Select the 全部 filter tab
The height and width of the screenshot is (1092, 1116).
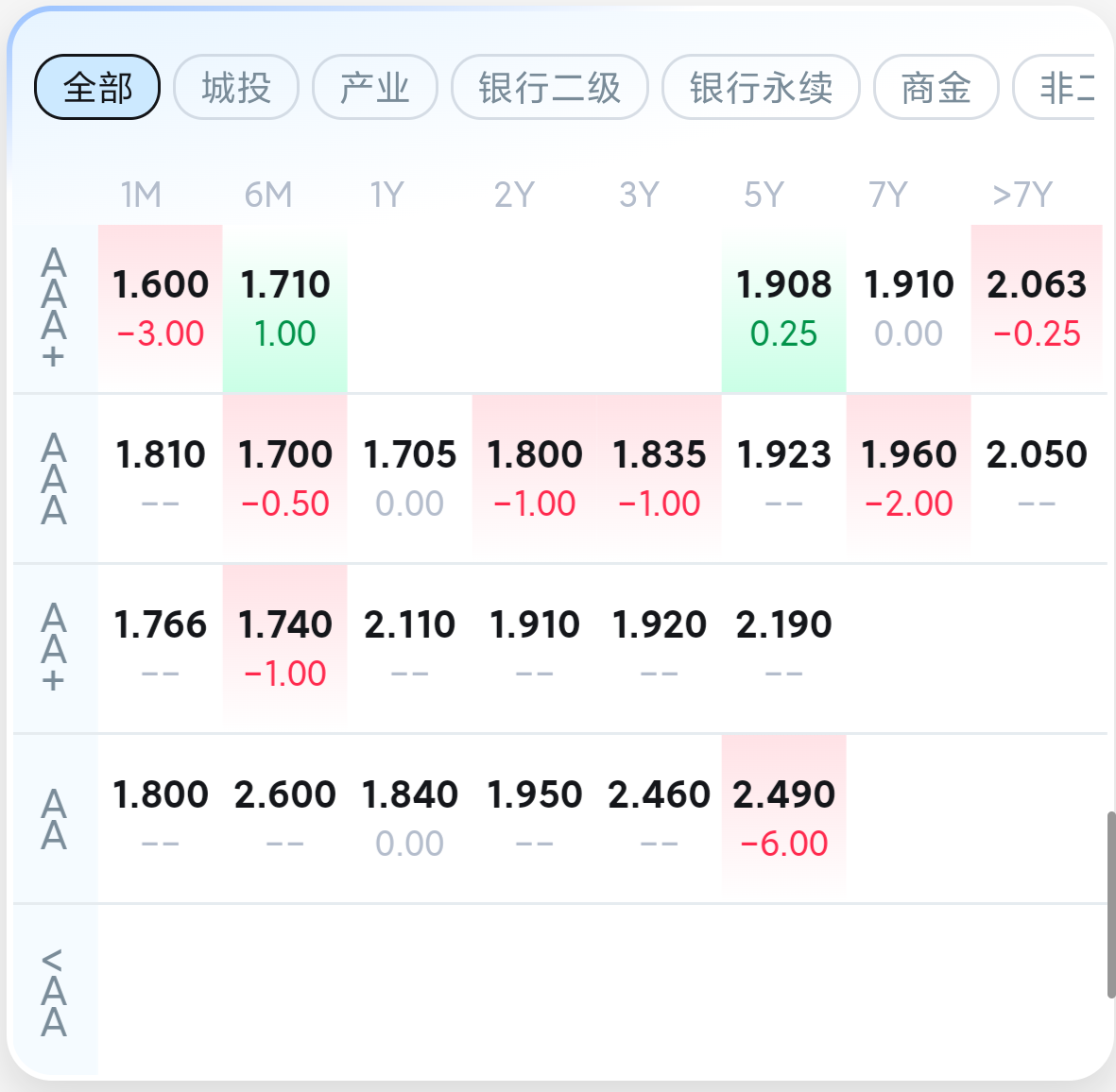click(x=96, y=88)
